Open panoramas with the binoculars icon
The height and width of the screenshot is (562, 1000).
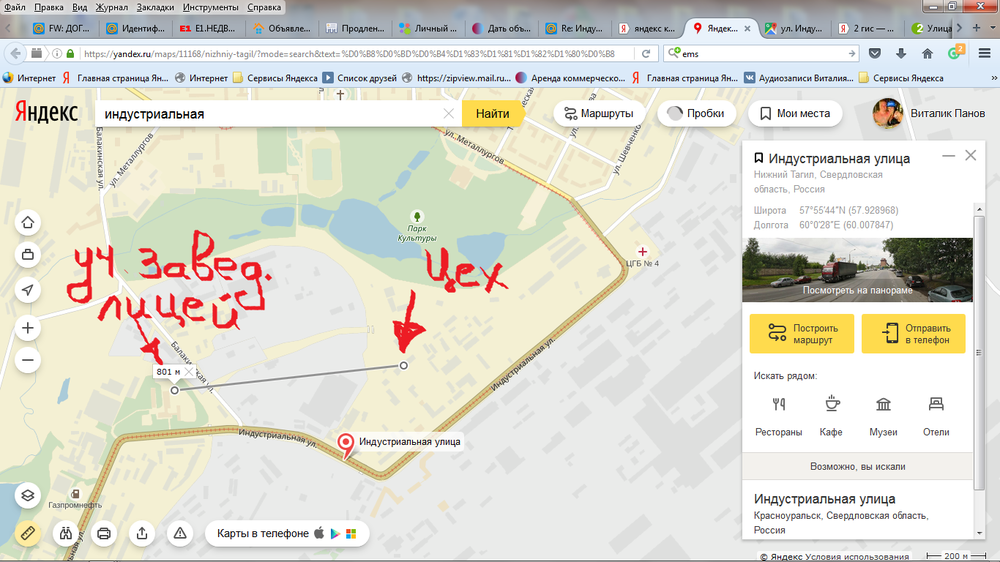(66, 533)
